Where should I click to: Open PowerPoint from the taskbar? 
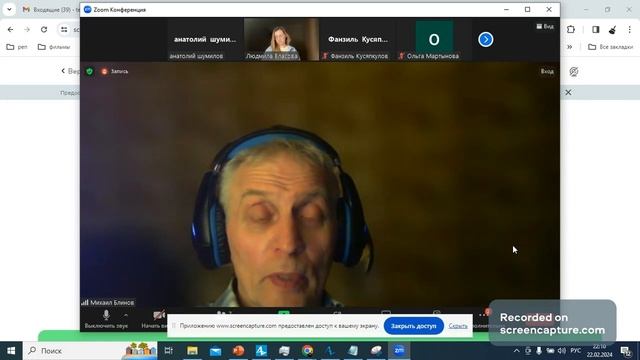pyautogui.click(x=238, y=351)
